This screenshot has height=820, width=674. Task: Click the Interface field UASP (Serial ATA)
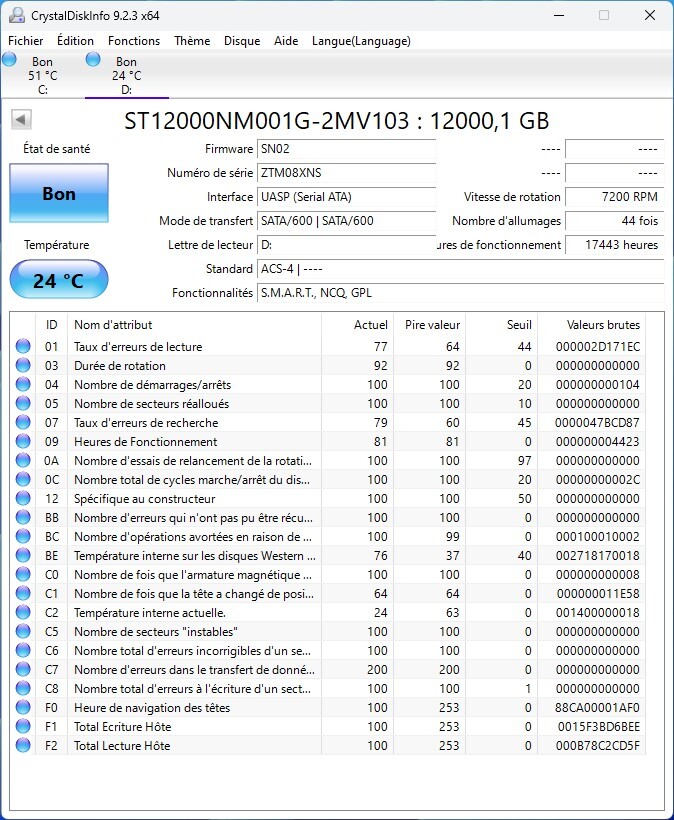click(347, 197)
